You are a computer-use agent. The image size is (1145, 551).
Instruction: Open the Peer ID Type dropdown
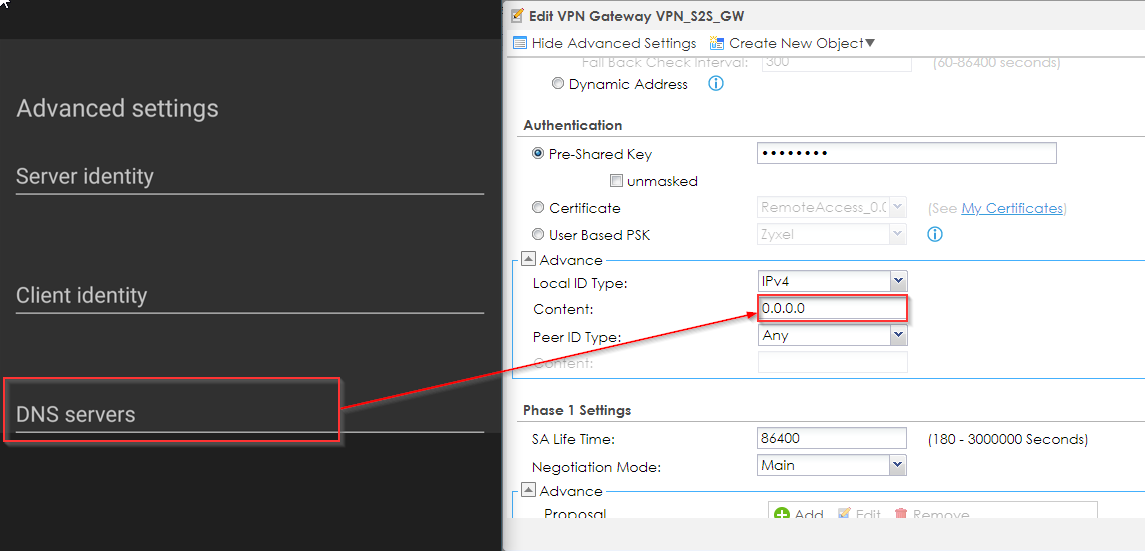pyautogui.click(x=897, y=336)
